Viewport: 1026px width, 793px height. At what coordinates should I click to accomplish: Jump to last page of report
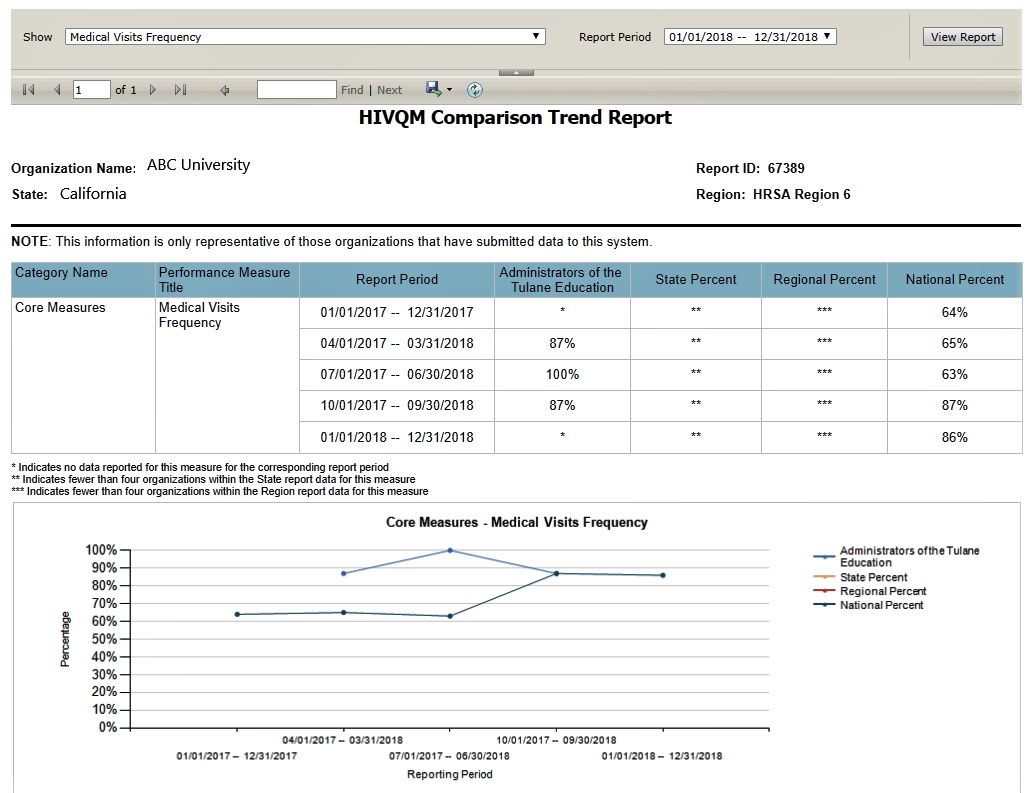(180, 90)
